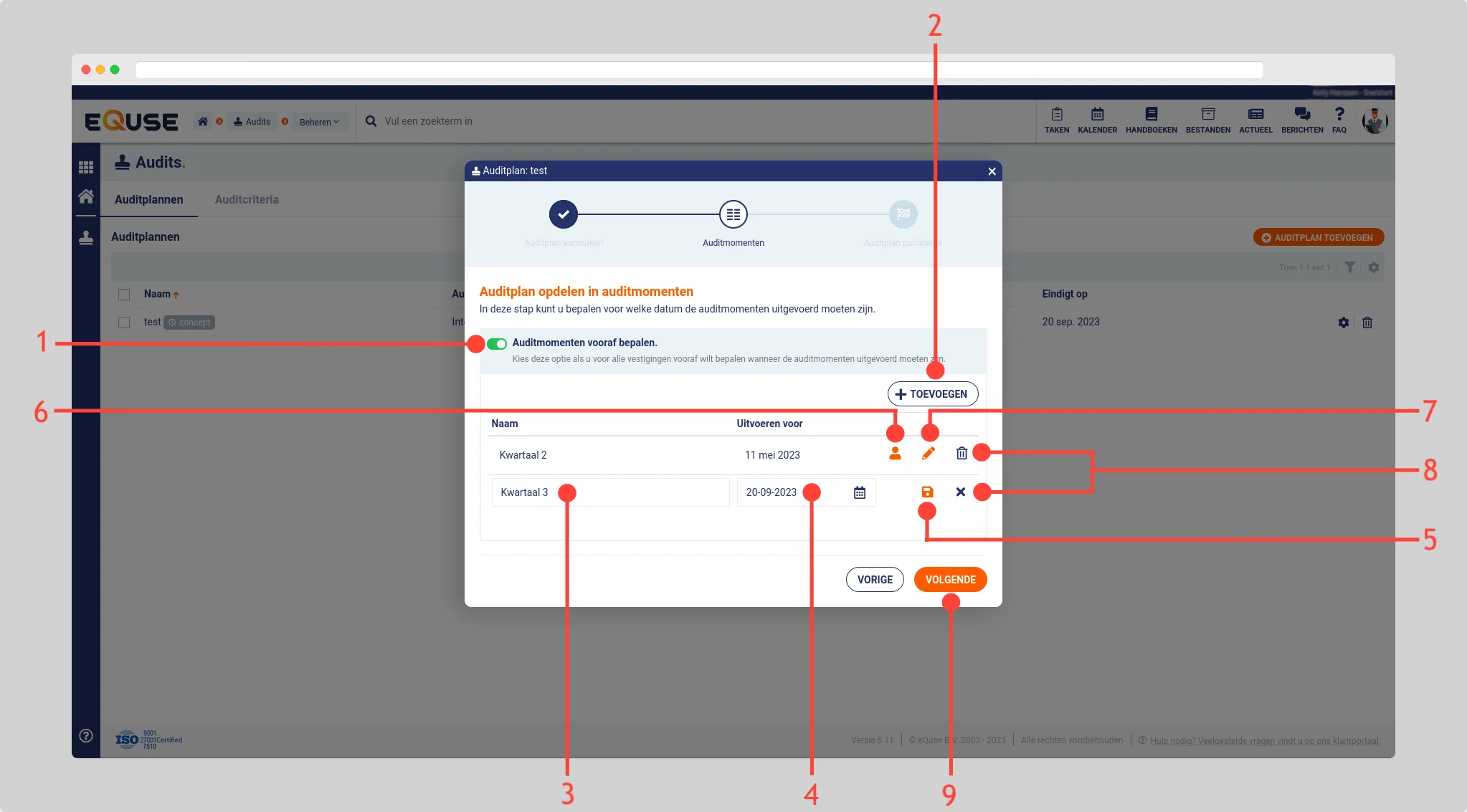1467x812 pixels.
Task: Click the pencil edit icon for Kwartaal 2
Action: pyautogui.click(x=929, y=453)
